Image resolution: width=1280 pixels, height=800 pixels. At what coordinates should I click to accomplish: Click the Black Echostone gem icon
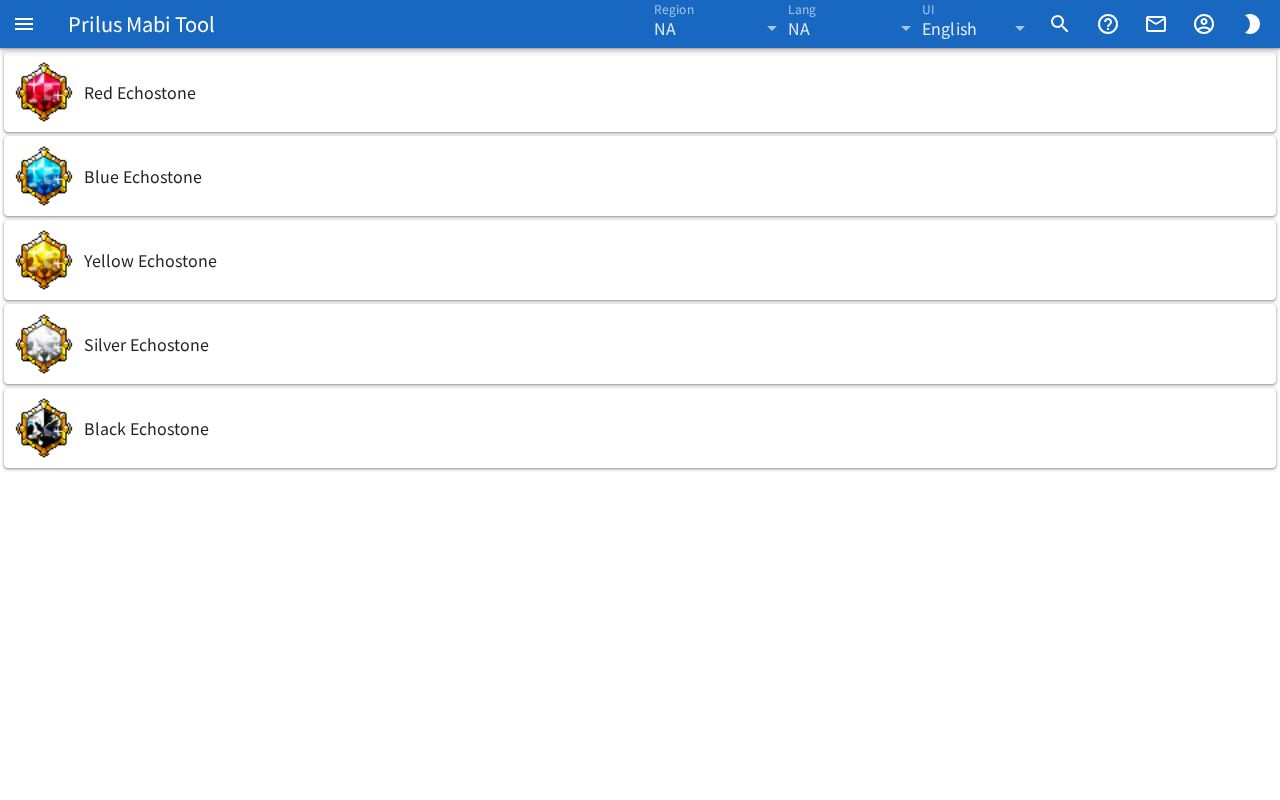[x=44, y=428]
